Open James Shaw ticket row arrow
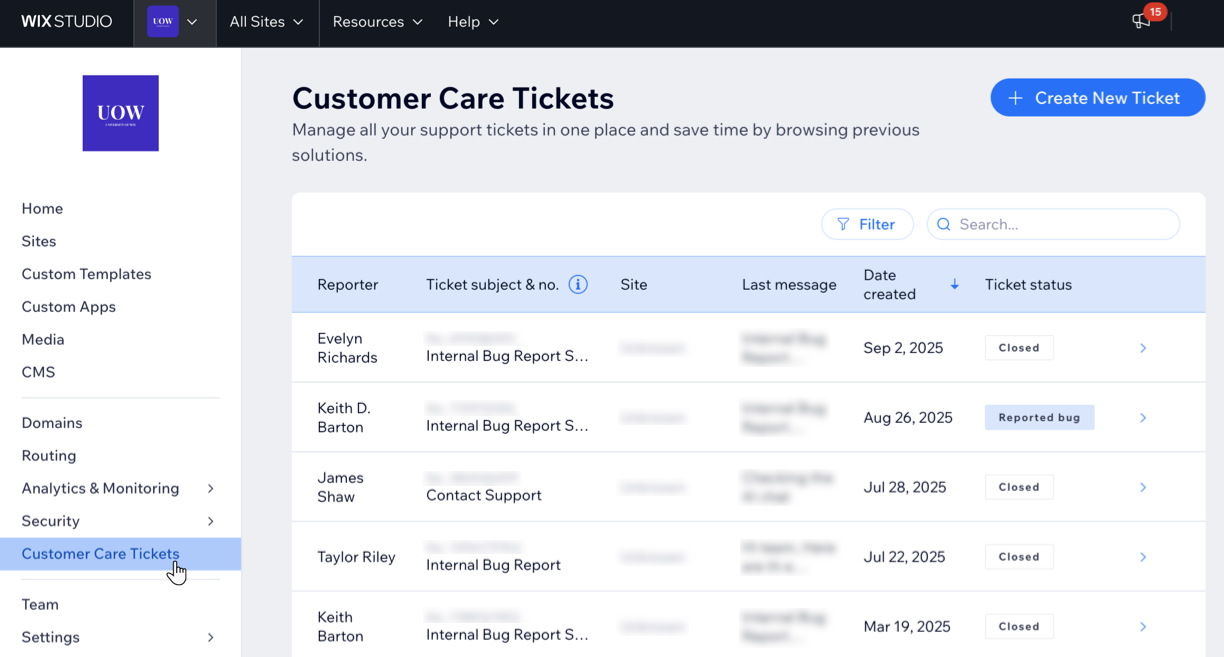This screenshot has width=1224, height=657. (x=1142, y=488)
